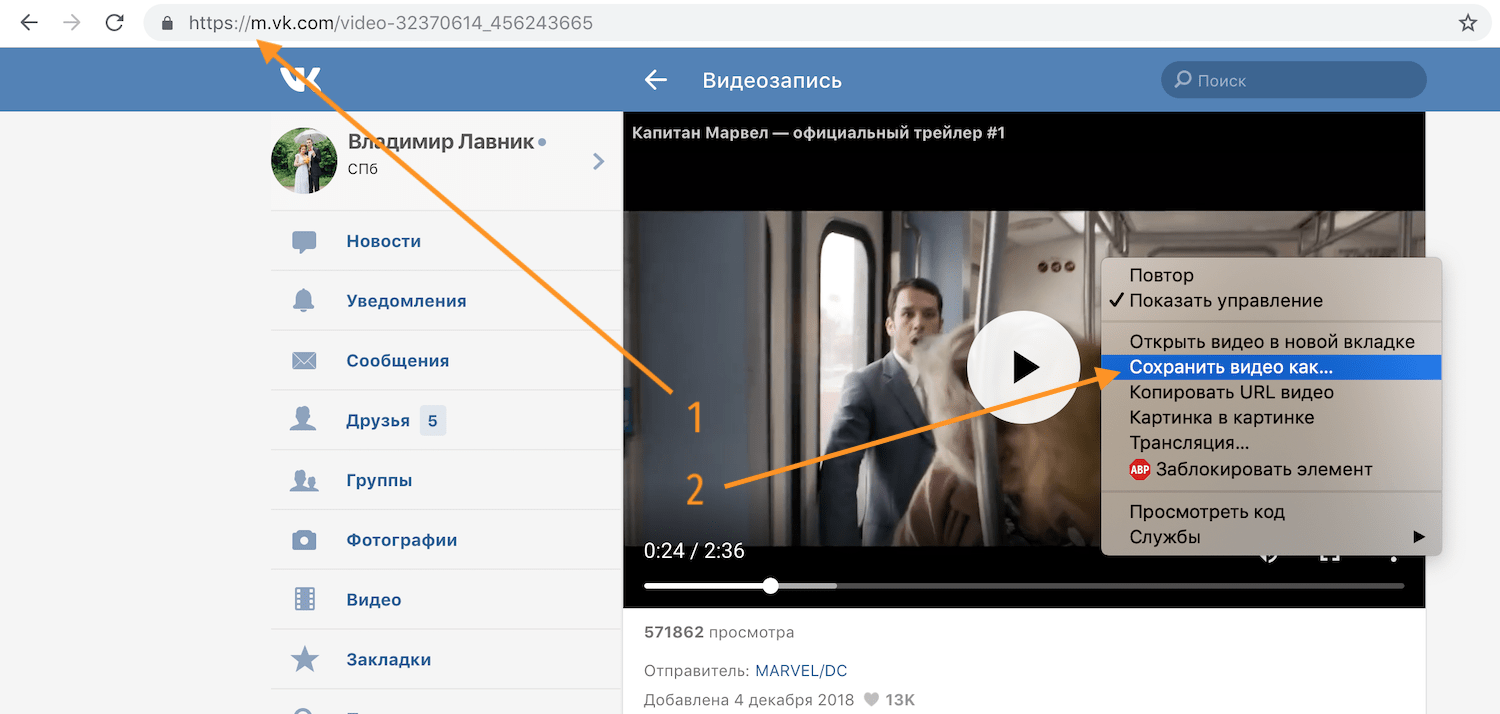Open the Владимир Лавник profile name
The image size is (1500, 714).
pos(441,142)
